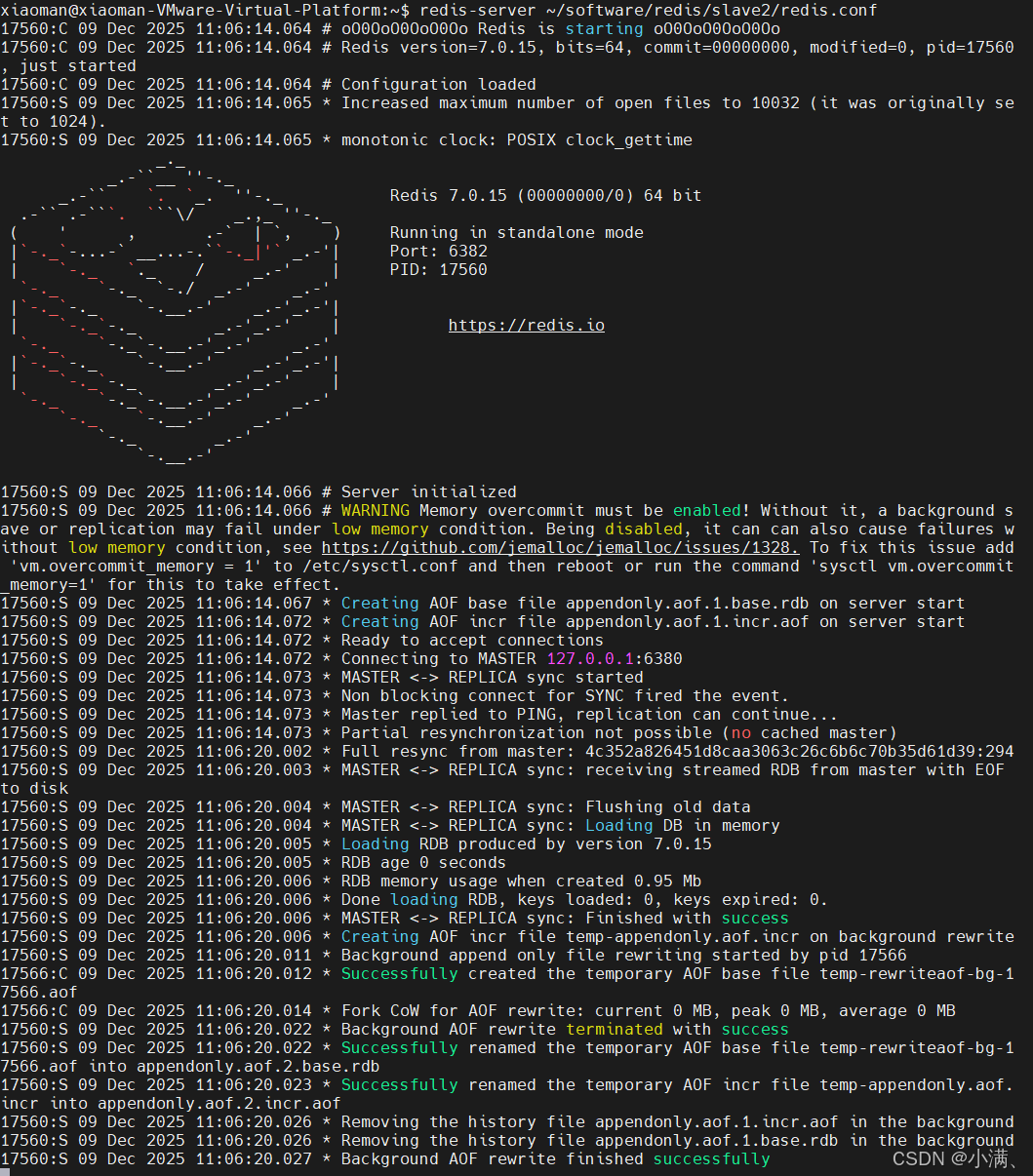Click the 'Configuration loaded' log line

pyautogui.click(x=268, y=84)
